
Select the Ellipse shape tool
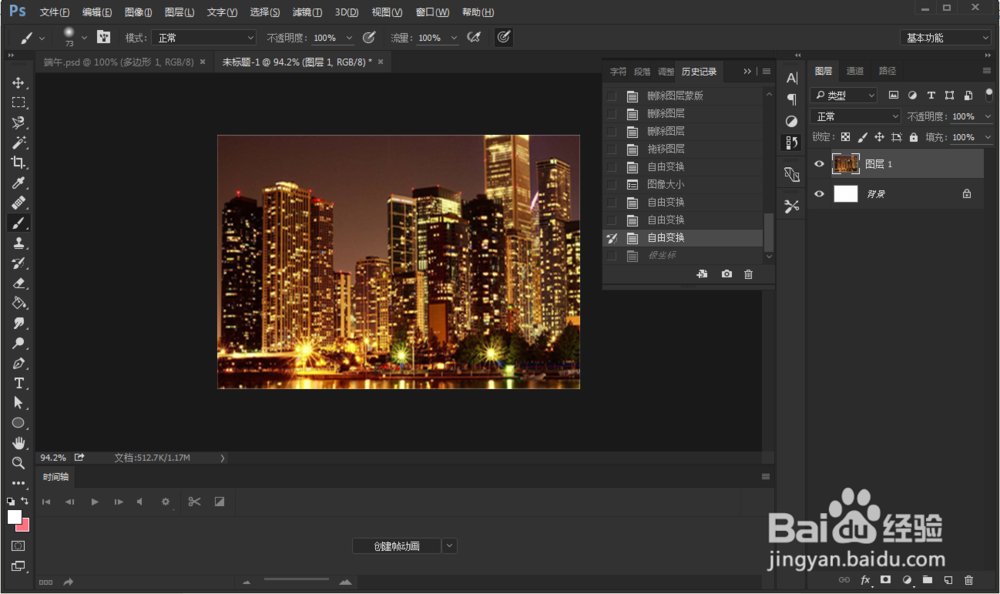point(18,423)
